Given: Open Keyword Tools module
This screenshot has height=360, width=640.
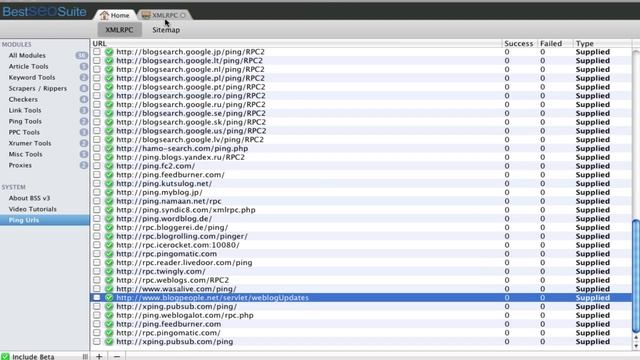Looking at the screenshot, I should pyautogui.click(x=32, y=78).
